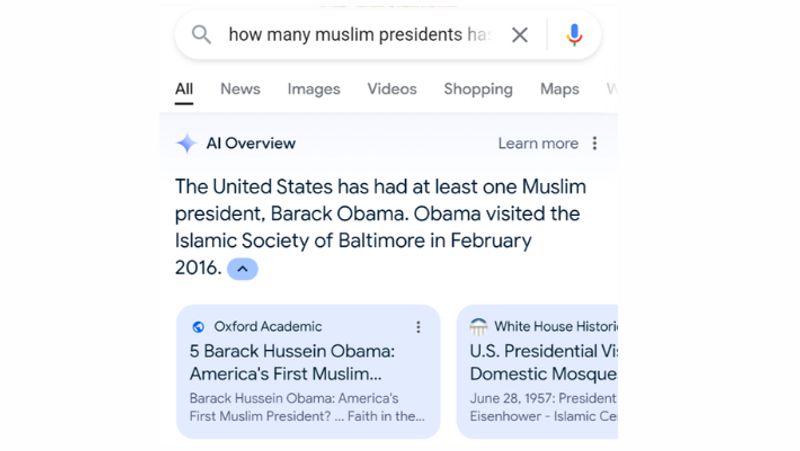Viewport: 800px width, 451px height.
Task: Open AI Overview three-dot options menu
Action: click(x=595, y=143)
